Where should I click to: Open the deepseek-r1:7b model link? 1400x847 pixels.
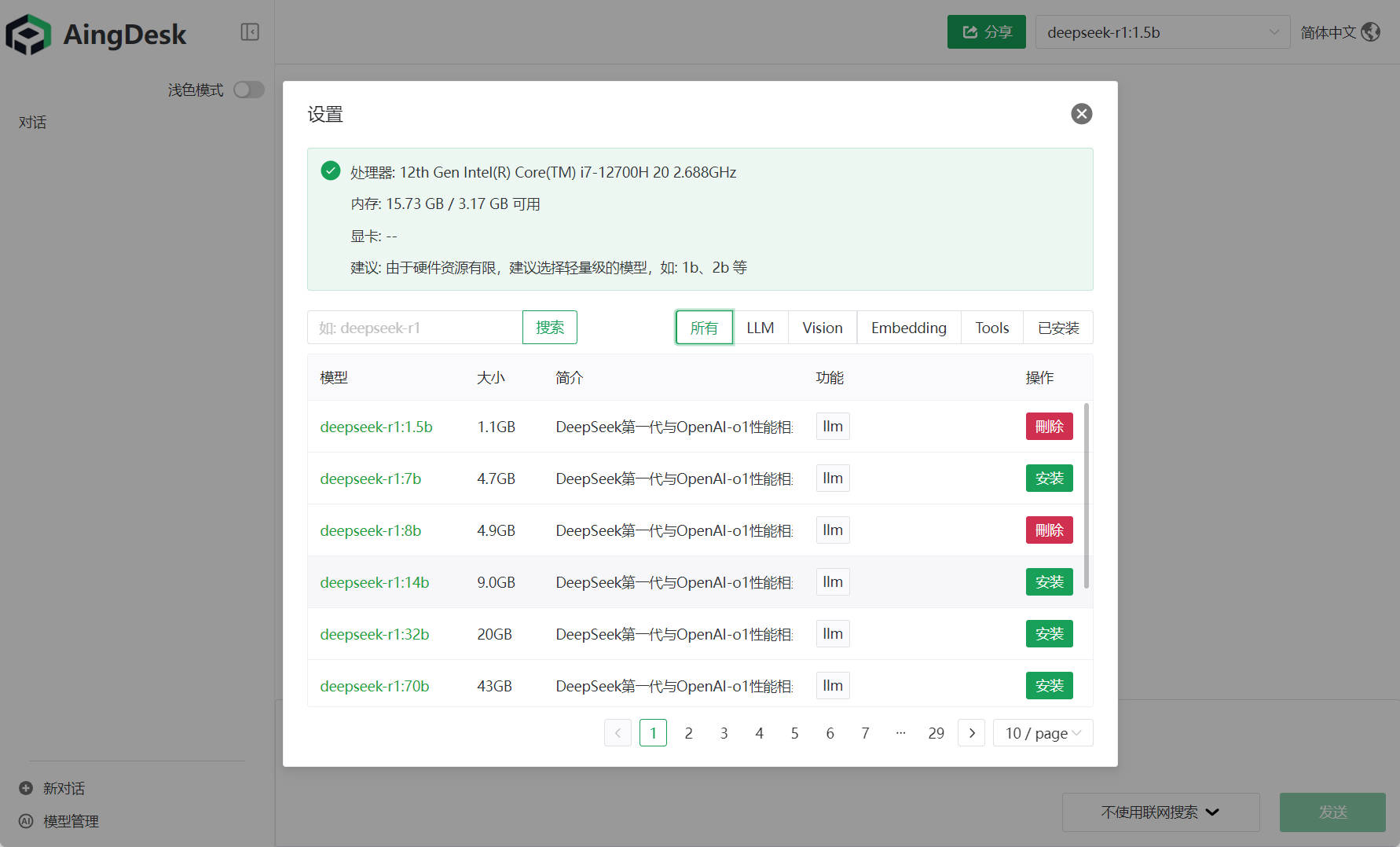point(371,478)
